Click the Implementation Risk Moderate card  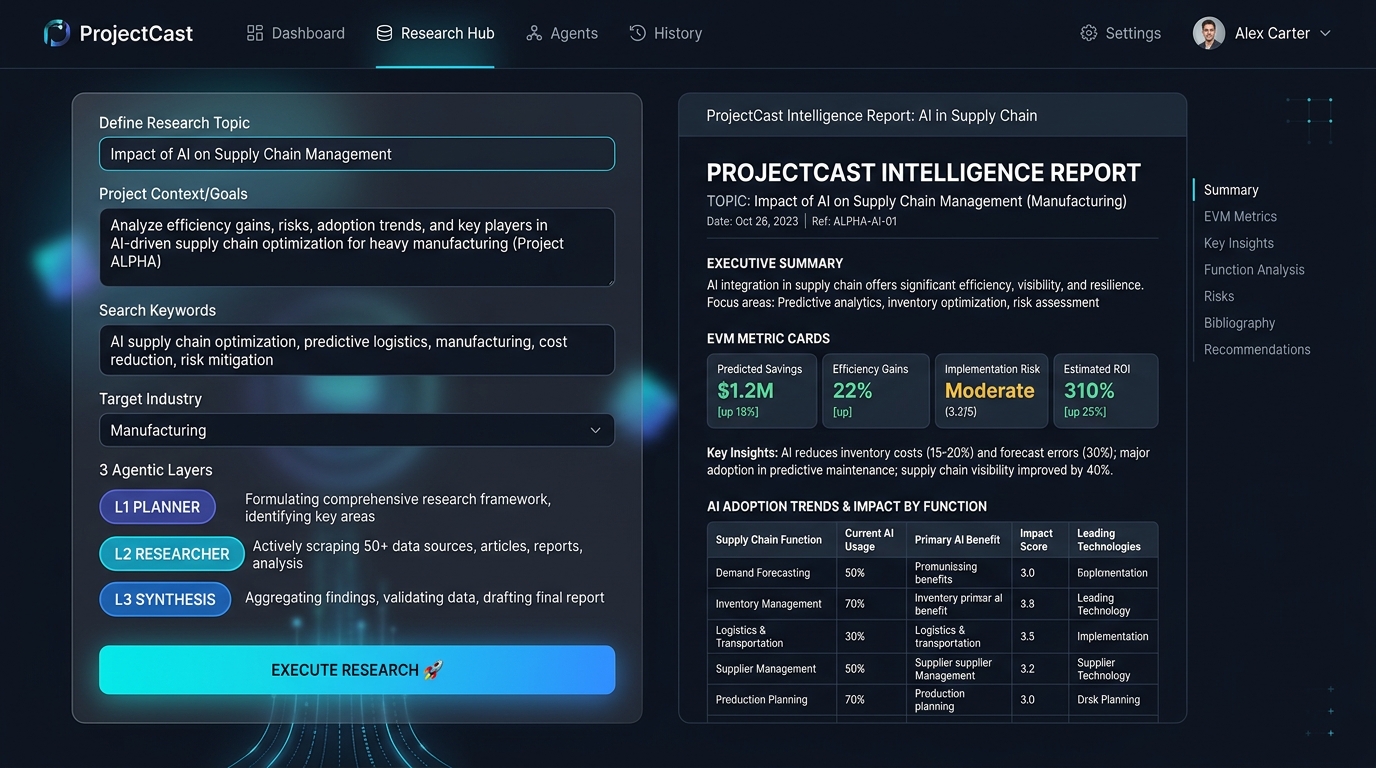pyautogui.click(x=992, y=390)
